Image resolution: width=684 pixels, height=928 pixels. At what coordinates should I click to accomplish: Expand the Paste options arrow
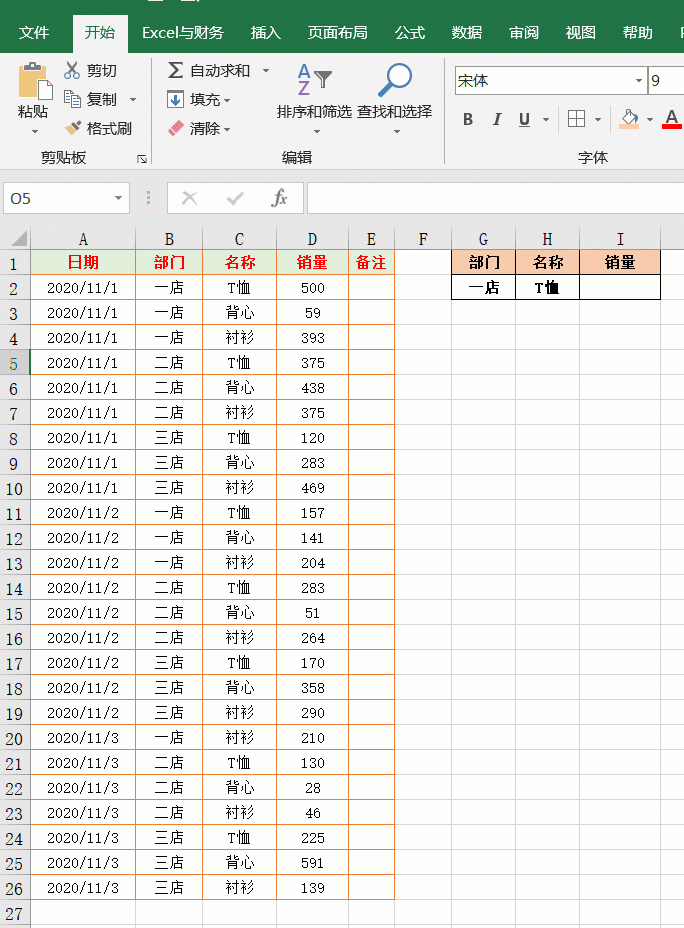click(x=35, y=131)
